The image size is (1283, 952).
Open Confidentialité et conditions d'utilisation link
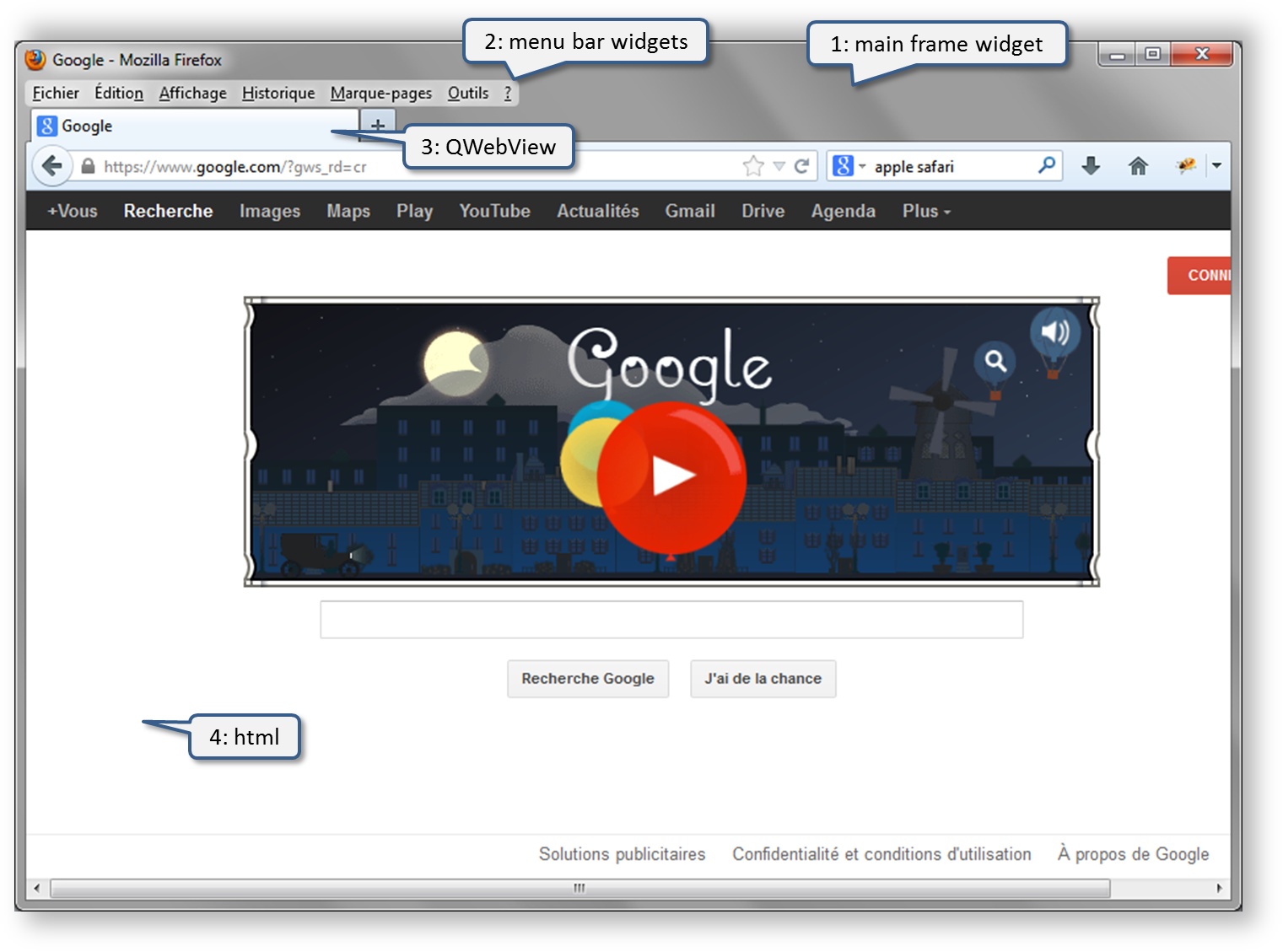pos(881,854)
